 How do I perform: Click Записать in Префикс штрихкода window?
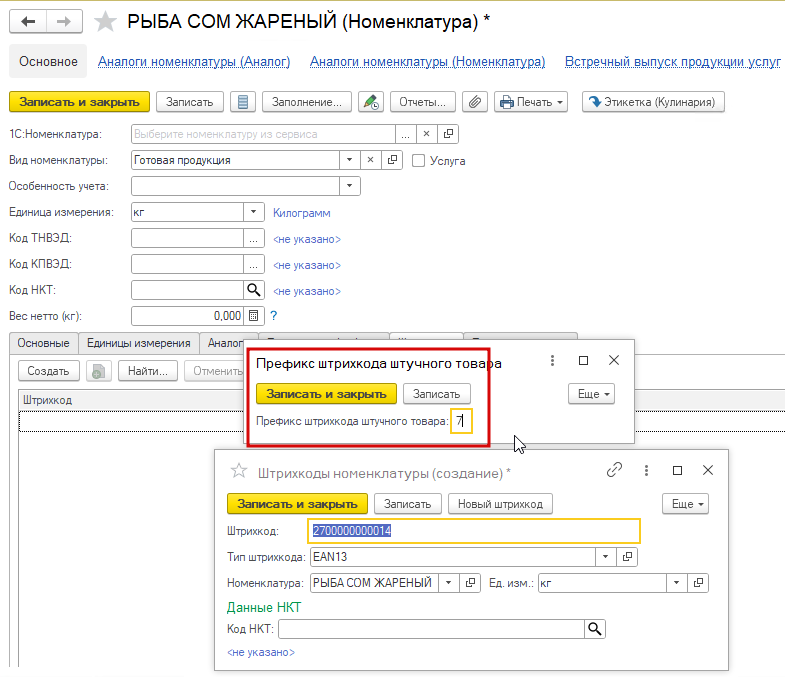[436, 394]
